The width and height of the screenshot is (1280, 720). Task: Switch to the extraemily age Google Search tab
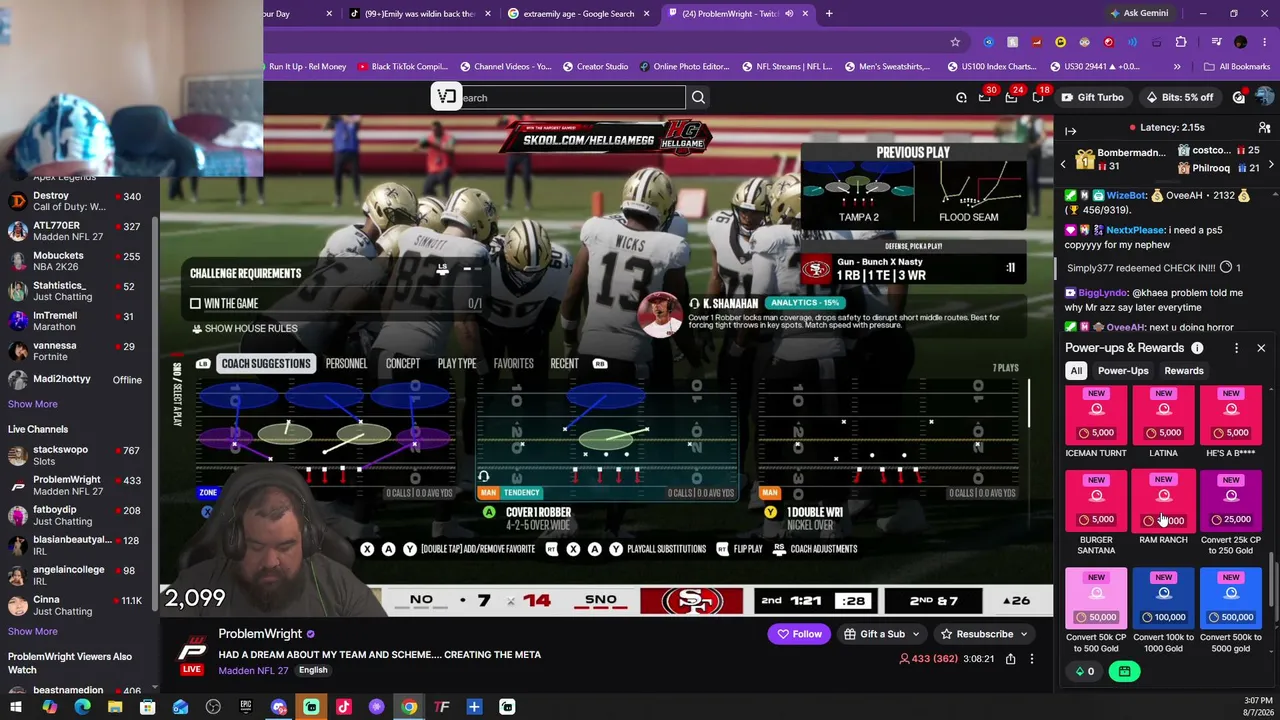(578, 14)
